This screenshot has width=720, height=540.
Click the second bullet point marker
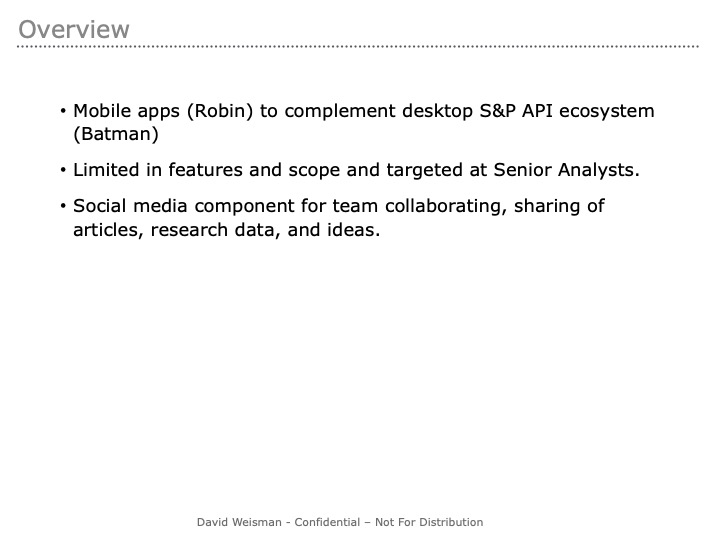[x=63, y=171]
